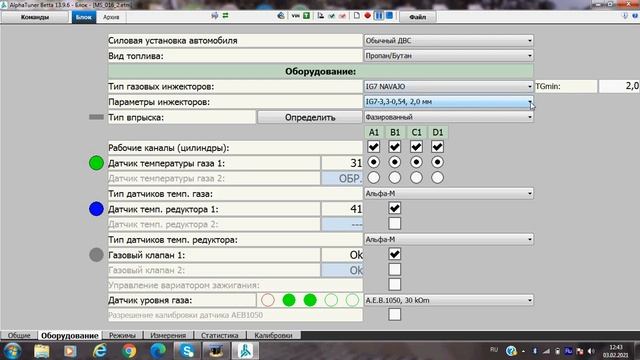The height and width of the screenshot is (360, 640).
Task: Click the graph-like icon after green T
Action: pos(320,16)
